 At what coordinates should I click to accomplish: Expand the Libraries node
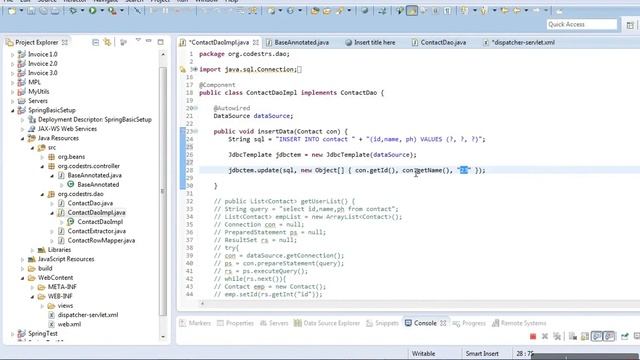click(x=32, y=250)
